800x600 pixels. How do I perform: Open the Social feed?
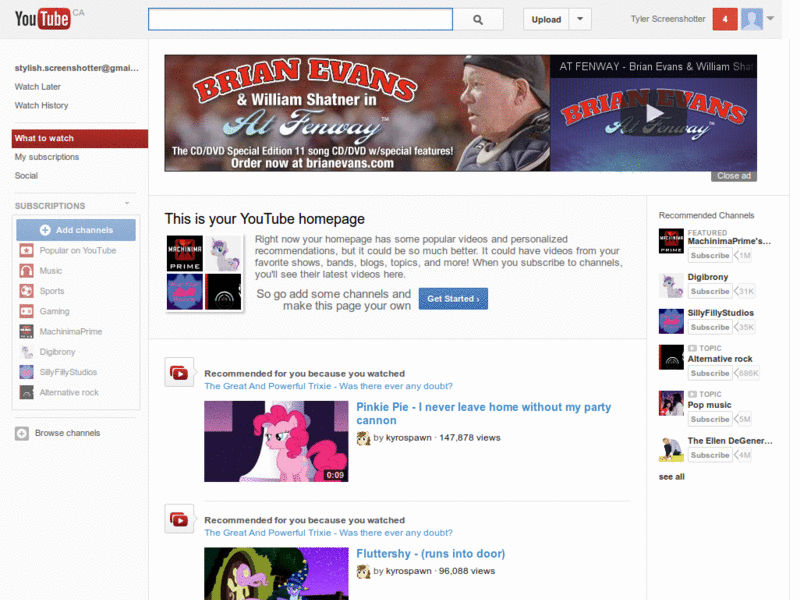tap(26, 176)
